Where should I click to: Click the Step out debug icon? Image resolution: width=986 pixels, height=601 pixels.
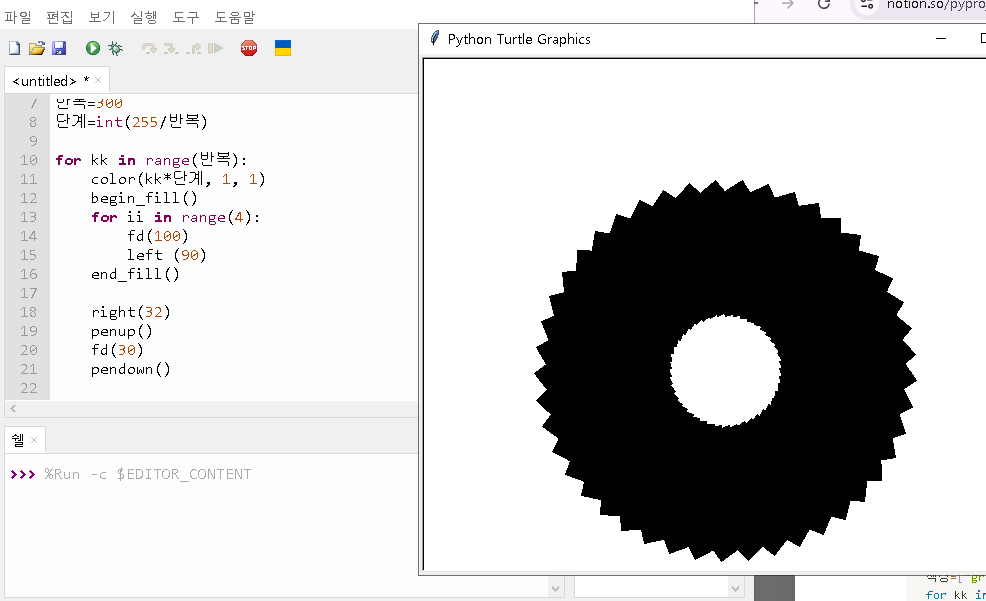(x=194, y=48)
